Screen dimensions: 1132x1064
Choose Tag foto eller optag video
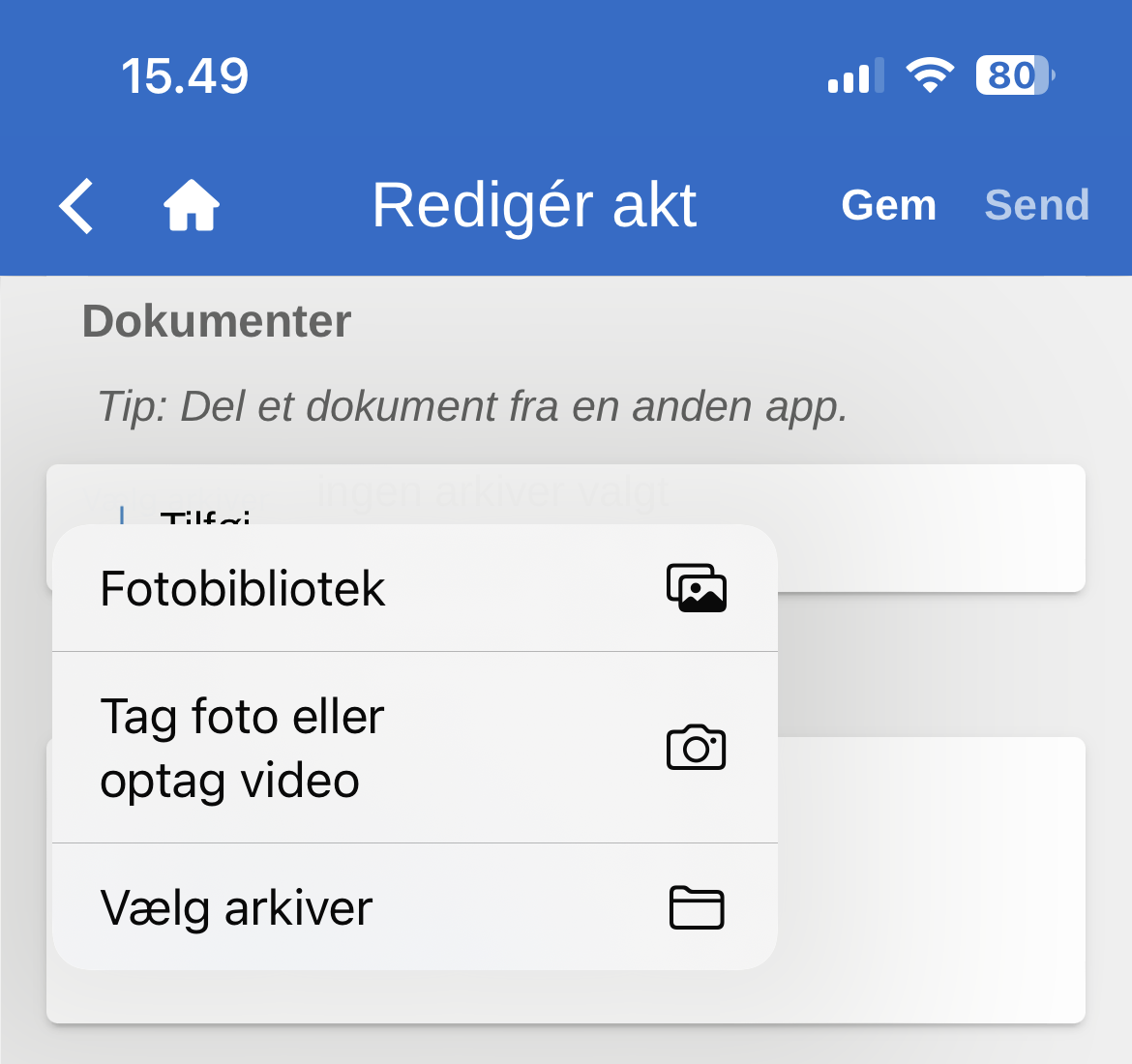242,748
